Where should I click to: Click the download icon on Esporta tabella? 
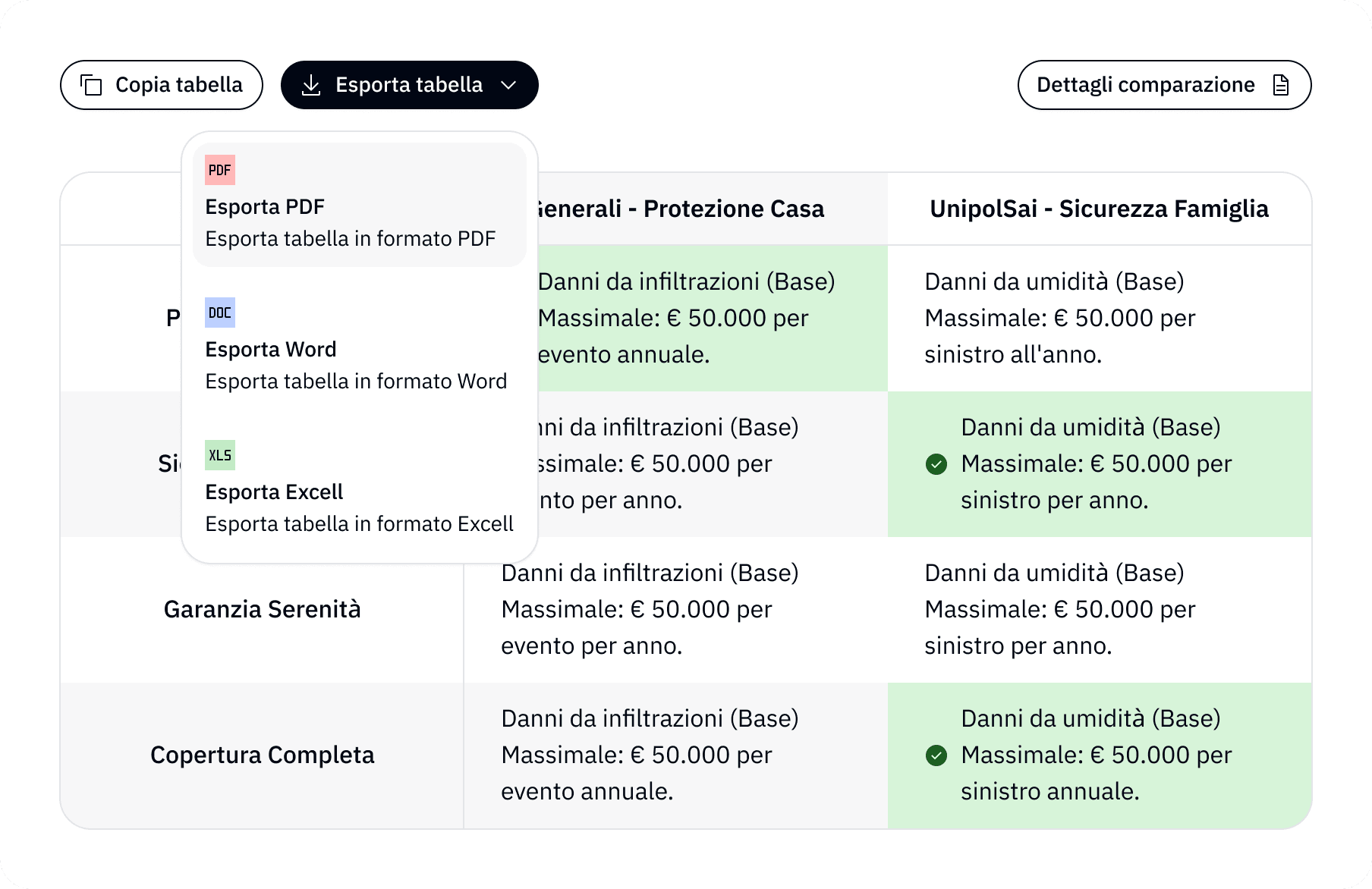point(310,85)
